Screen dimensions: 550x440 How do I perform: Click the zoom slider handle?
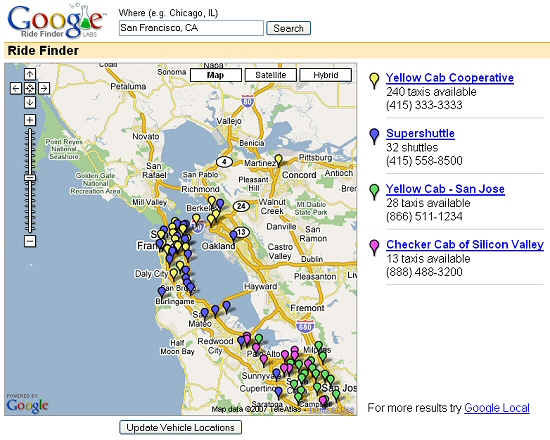30,178
